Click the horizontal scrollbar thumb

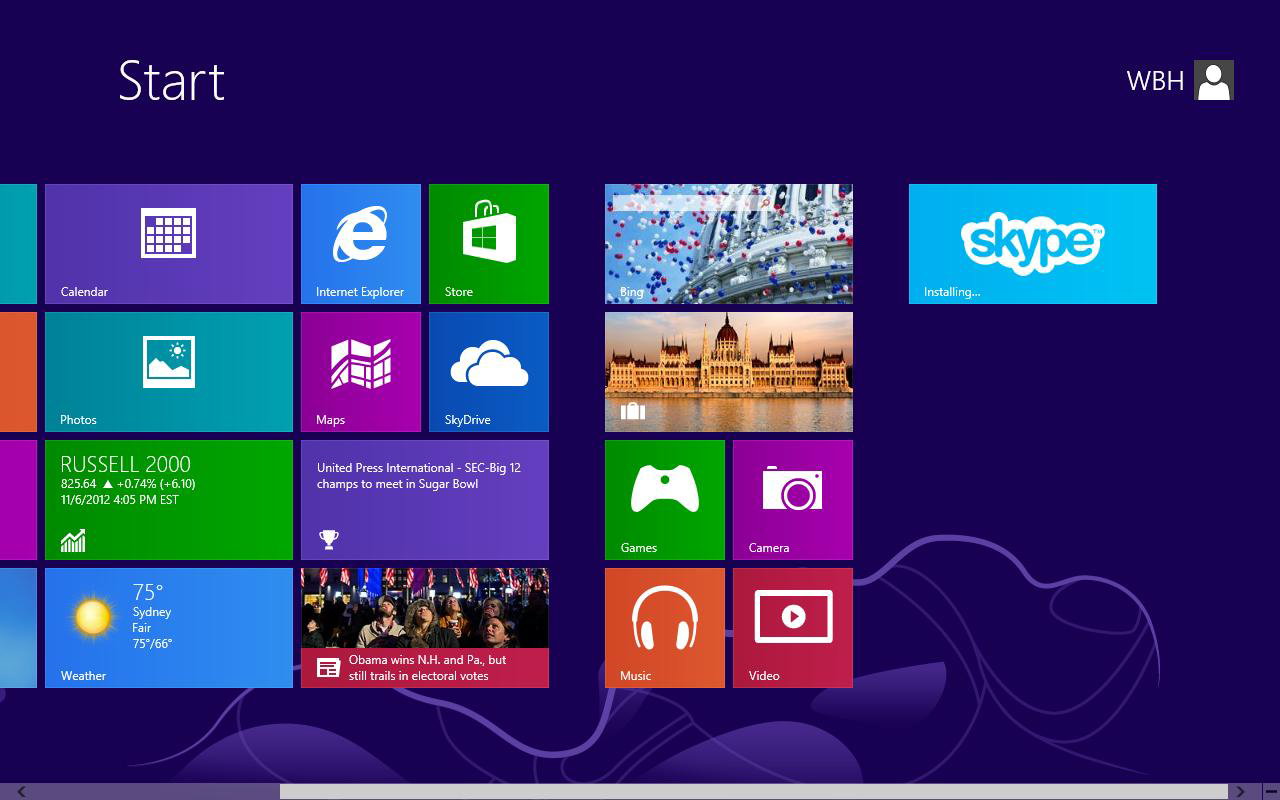tap(753, 791)
